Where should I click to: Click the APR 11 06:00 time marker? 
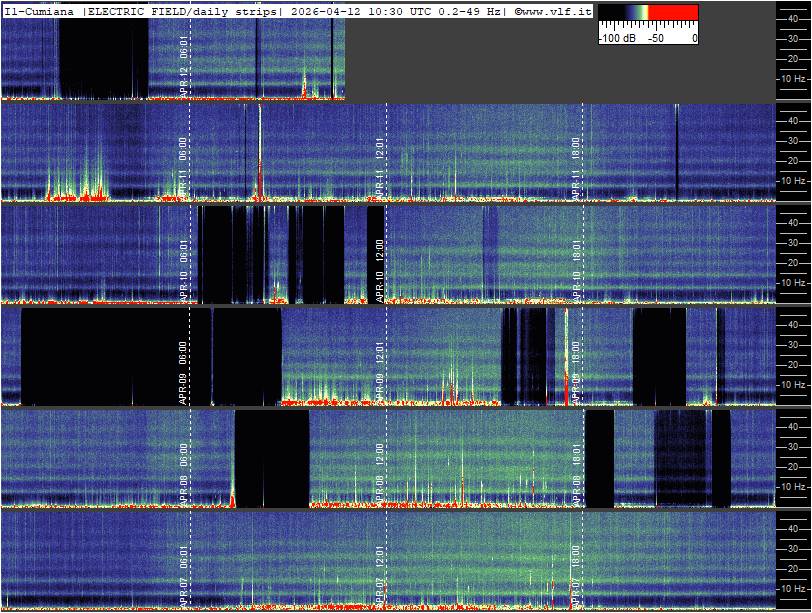(x=184, y=167)
